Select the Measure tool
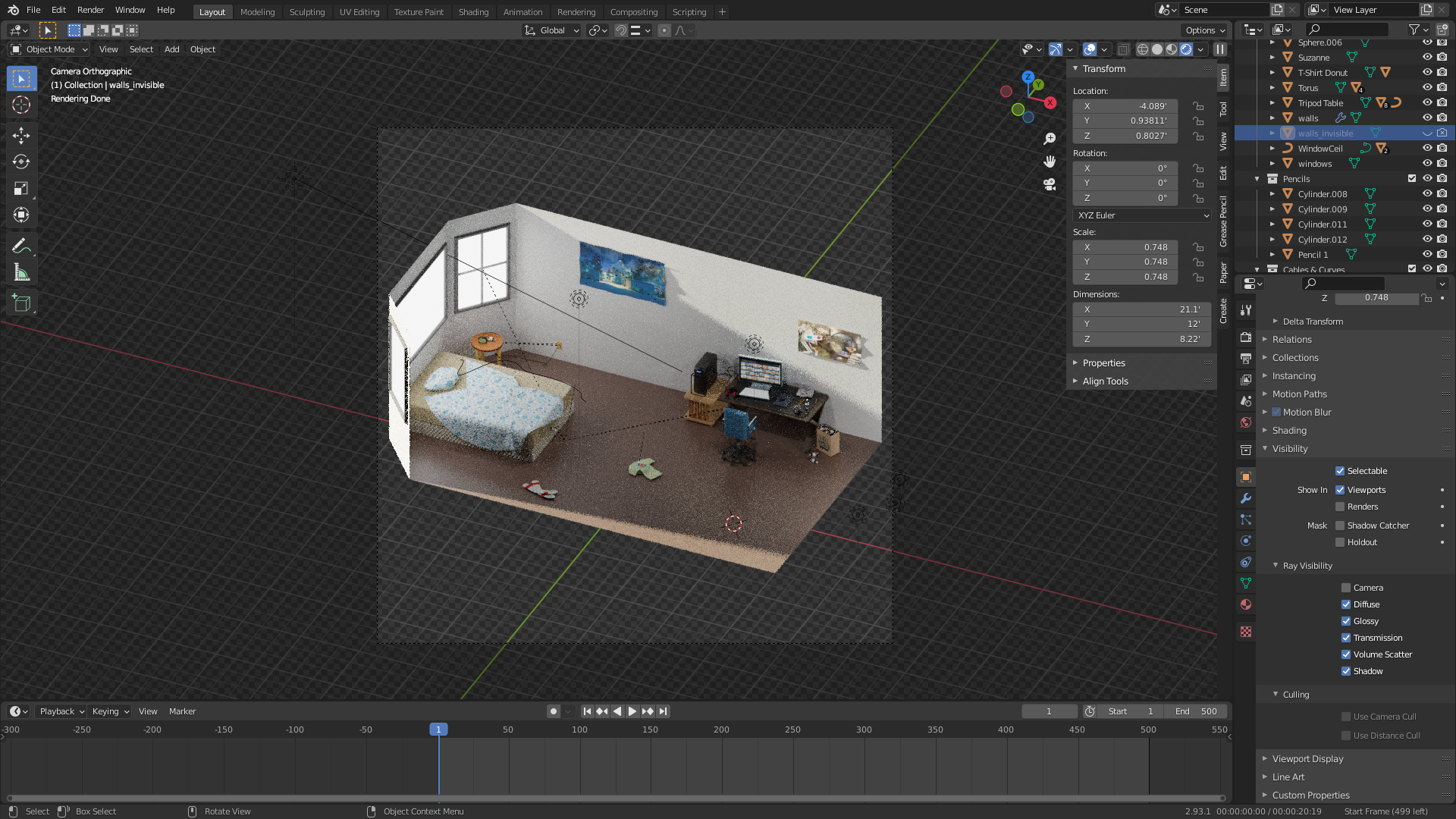 (x=21, y=273)
